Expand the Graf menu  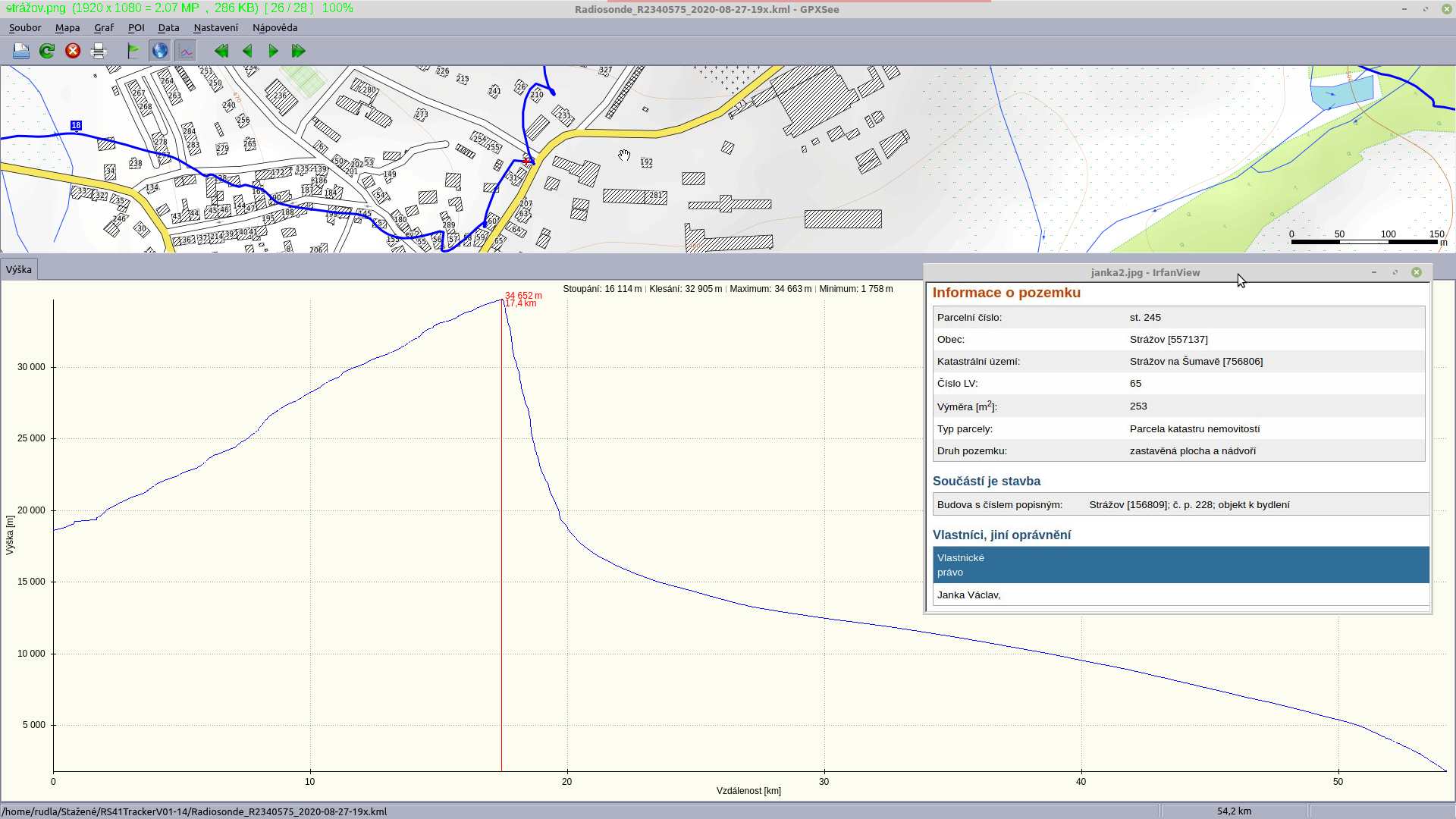[x=104, y=27]
